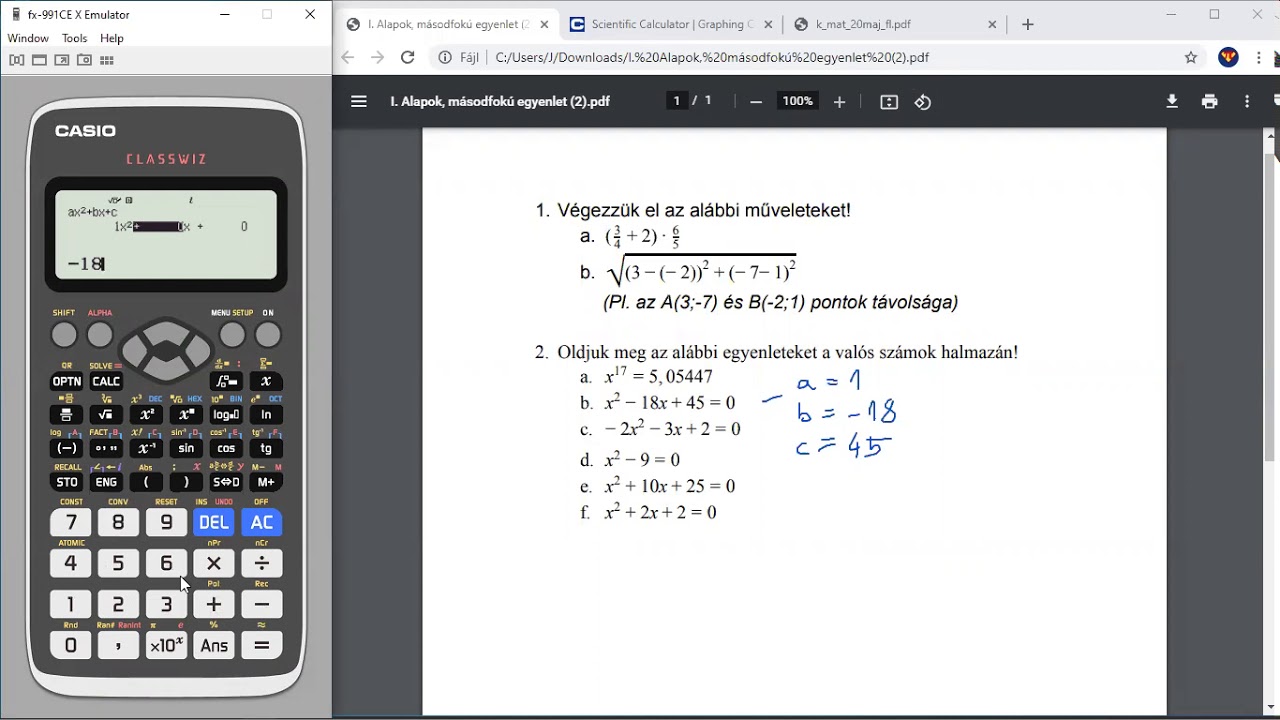Click the log base key
This screenshot has width=1280, height=720.
[226, 415]
